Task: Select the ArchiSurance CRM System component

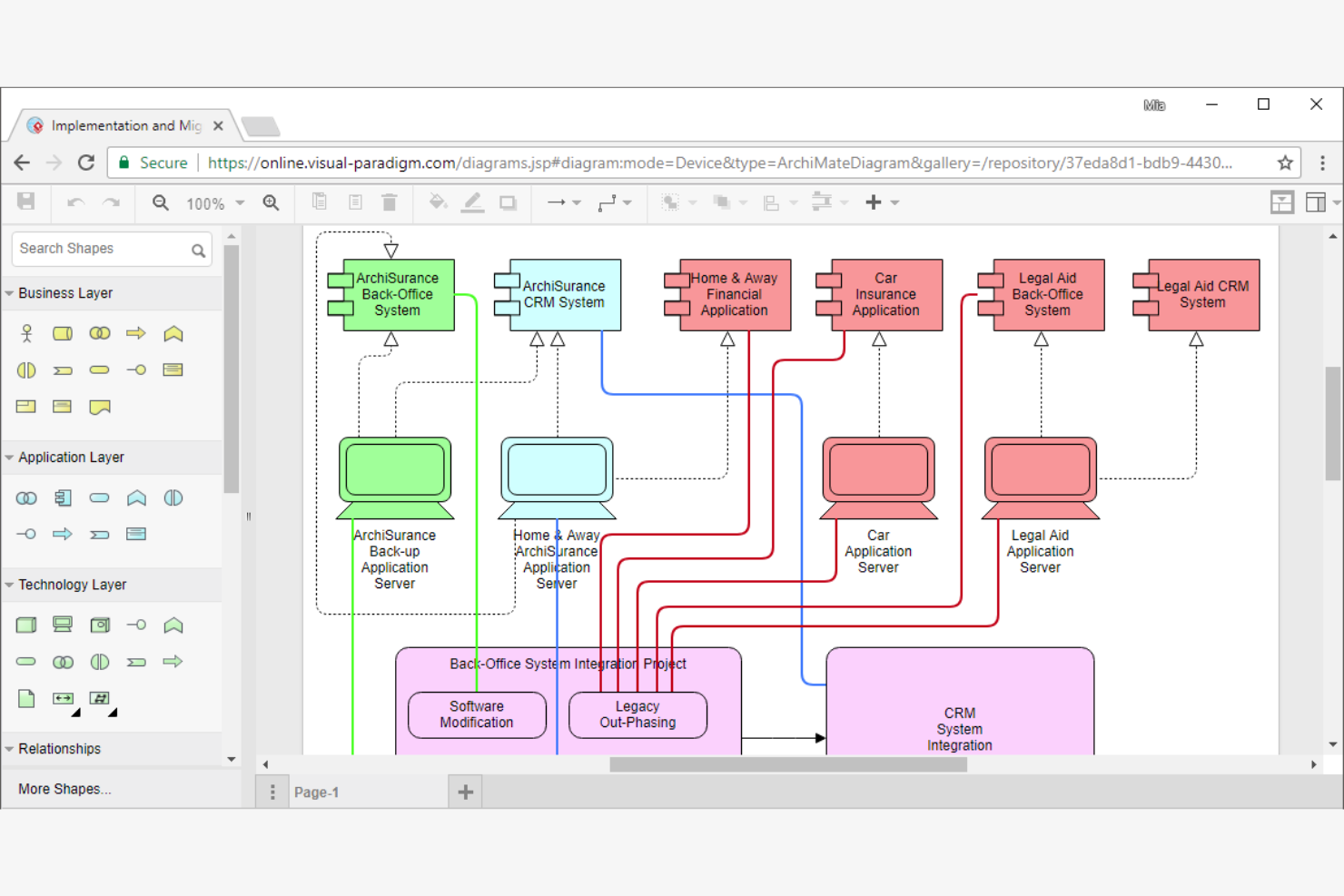Action: point(558,294)
